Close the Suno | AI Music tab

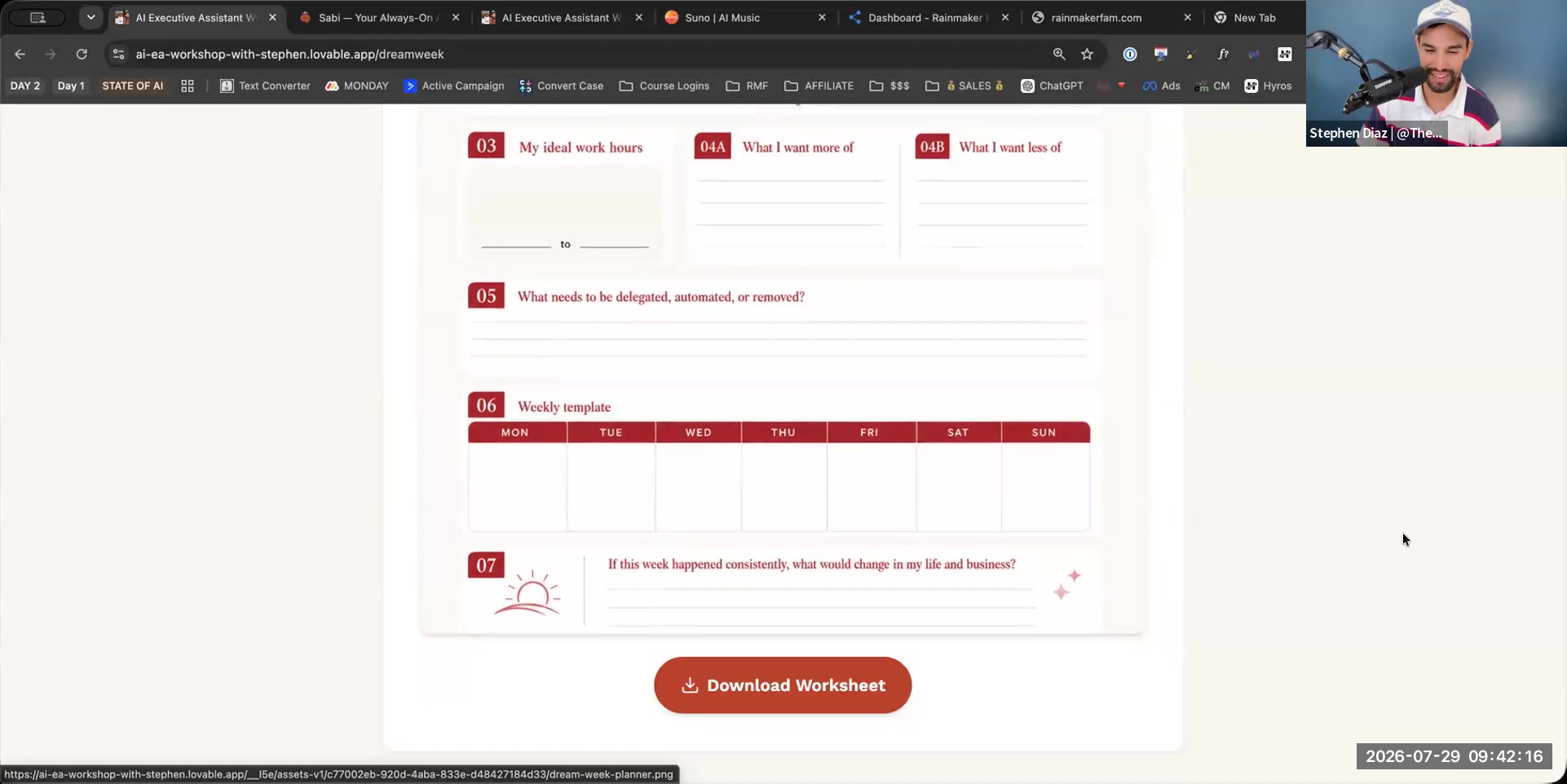822,17
